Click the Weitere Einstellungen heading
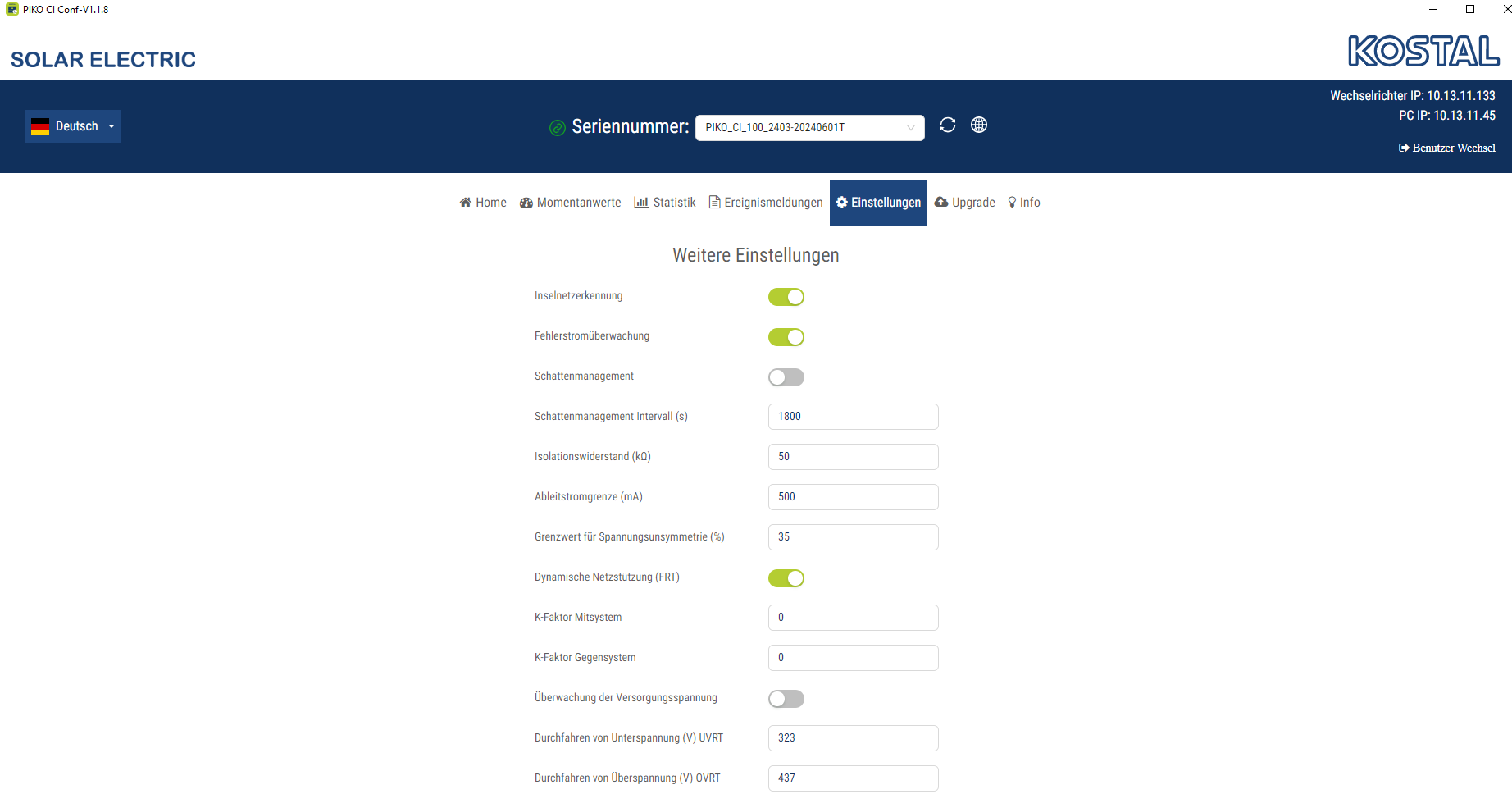1512x794 pixels. pos(756,255)
